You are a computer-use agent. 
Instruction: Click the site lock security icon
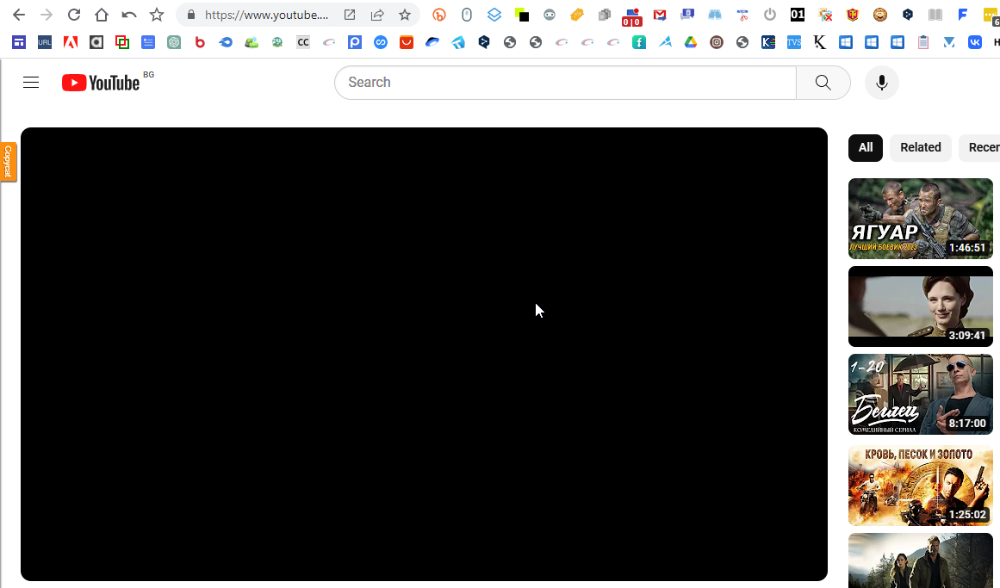191,15
